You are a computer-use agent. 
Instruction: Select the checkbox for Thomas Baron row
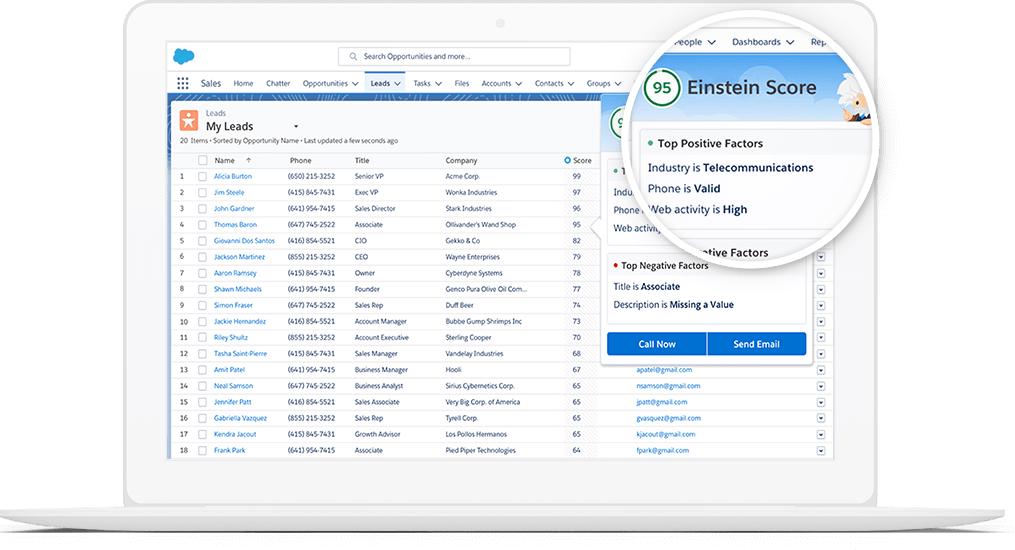(203, 225)
